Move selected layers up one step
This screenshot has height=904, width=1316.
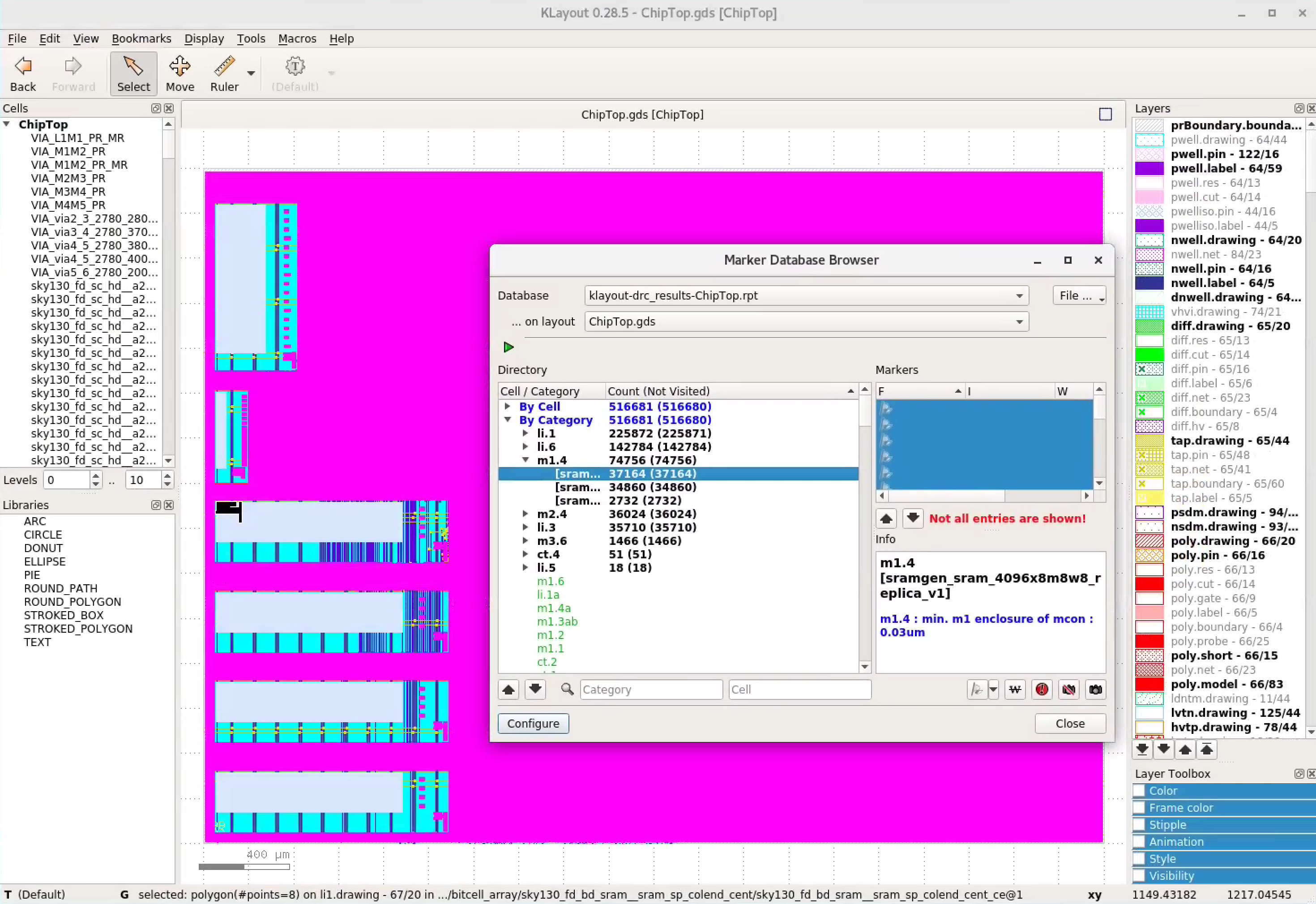[1185, 750]
